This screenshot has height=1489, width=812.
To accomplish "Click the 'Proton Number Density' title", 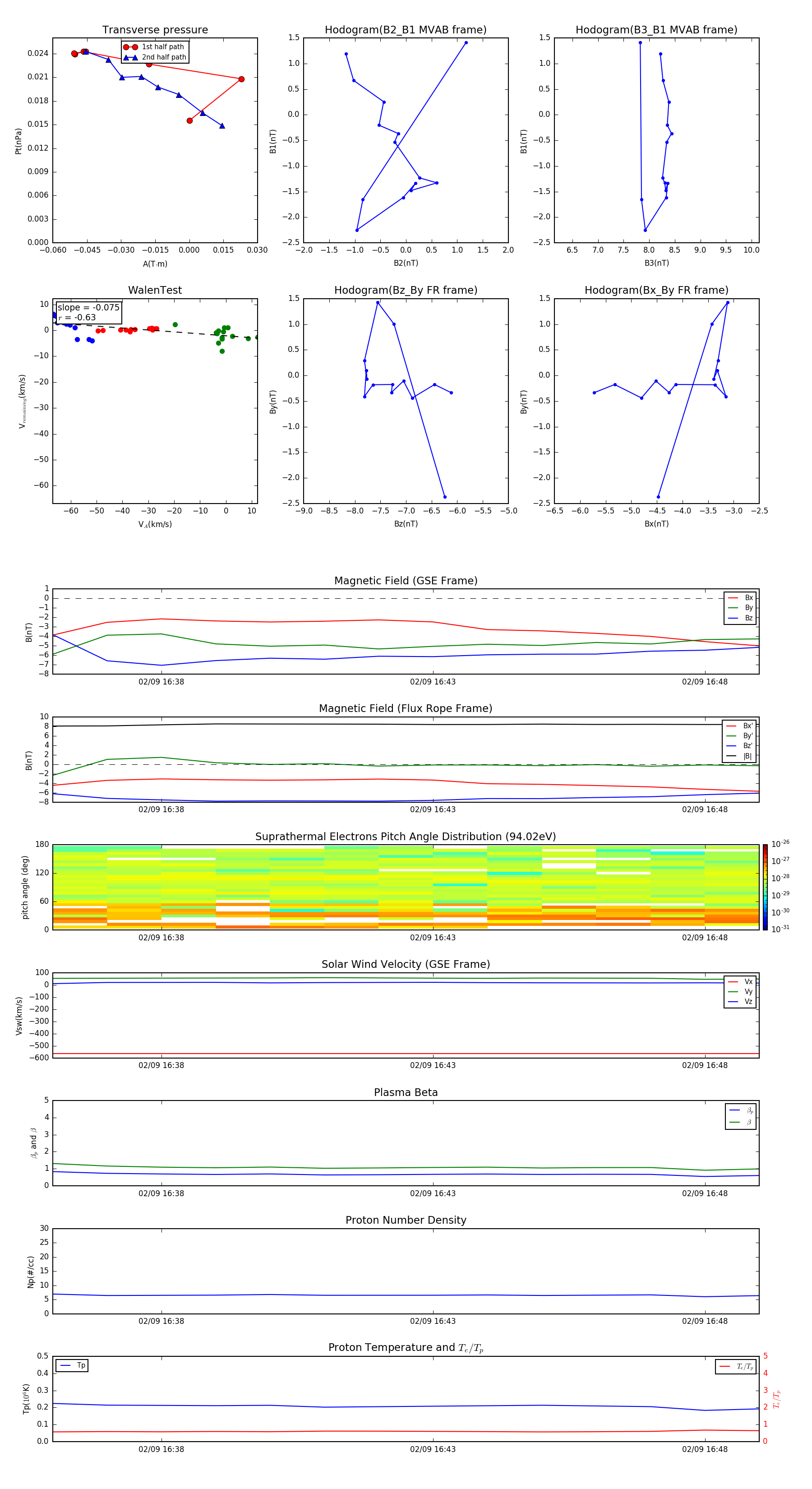I will click(x=406, y=1220).
